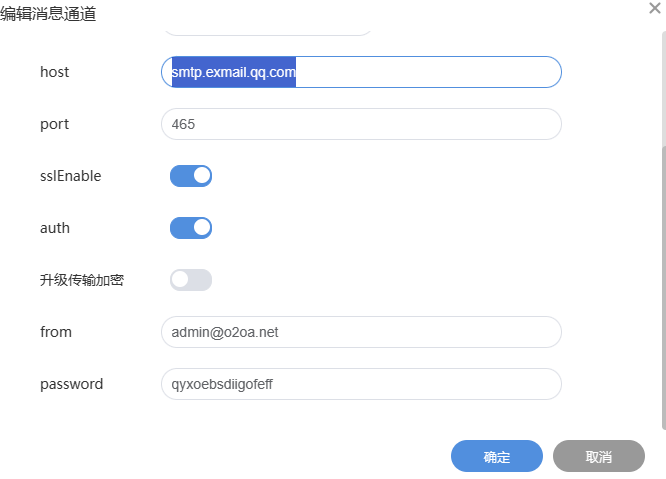Click into the password input field
The width and height of the screenshot is (666, 479).
point(360,384)
